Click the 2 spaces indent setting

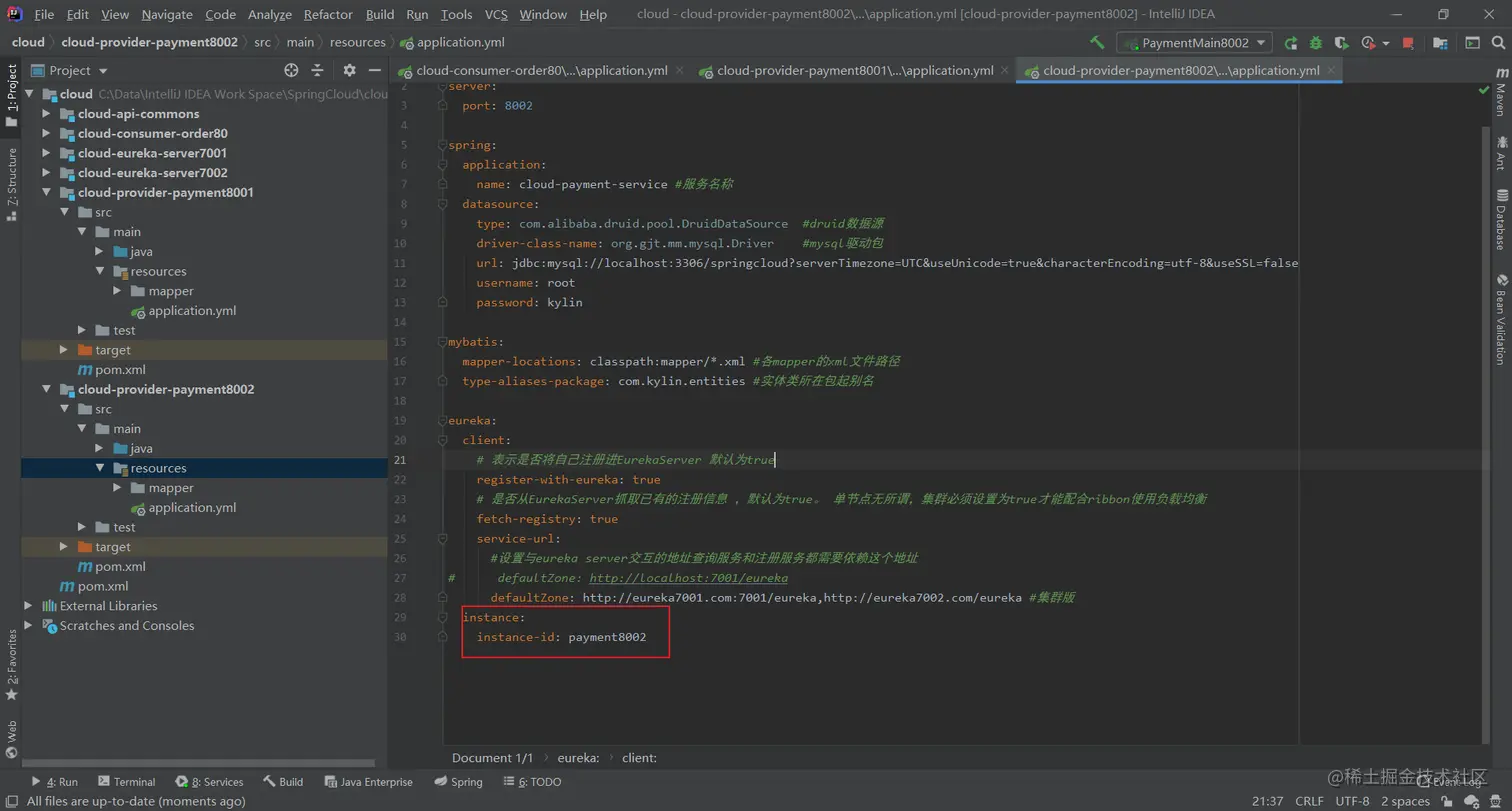click(1405, 801)
